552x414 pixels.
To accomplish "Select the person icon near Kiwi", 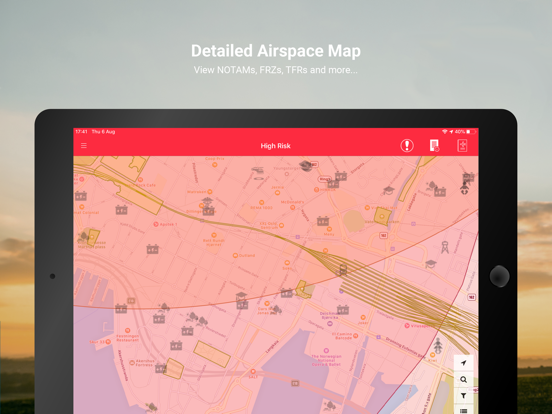I will (x=438, y=345).
